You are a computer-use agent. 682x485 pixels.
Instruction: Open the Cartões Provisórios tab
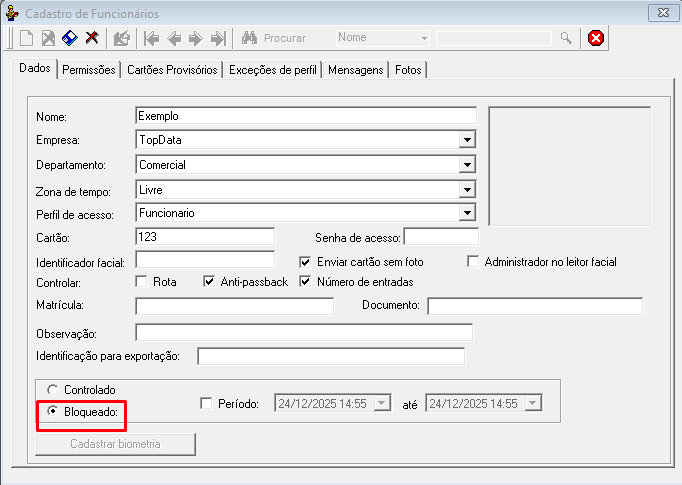172,71
